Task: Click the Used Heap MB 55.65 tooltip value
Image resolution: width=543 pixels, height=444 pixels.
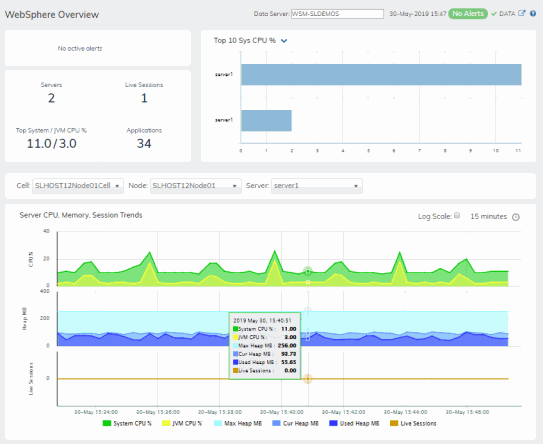Action: (288, 362)
